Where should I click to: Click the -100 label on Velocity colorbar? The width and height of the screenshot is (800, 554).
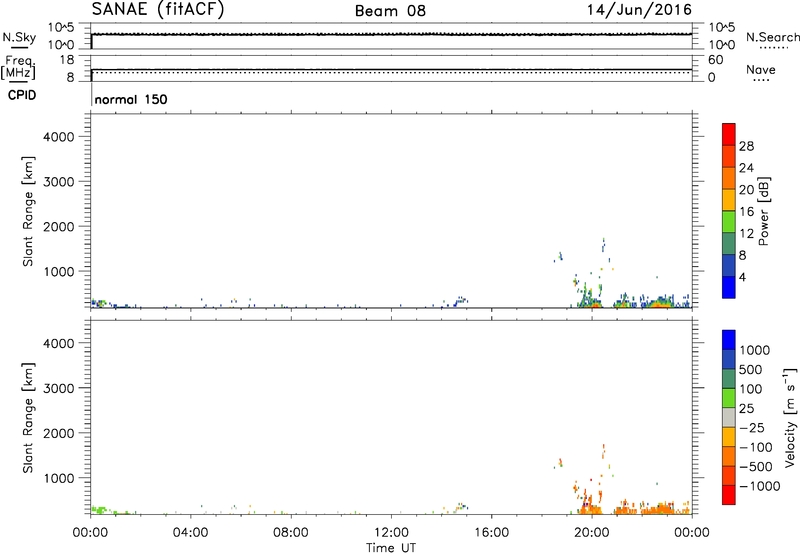756,447
